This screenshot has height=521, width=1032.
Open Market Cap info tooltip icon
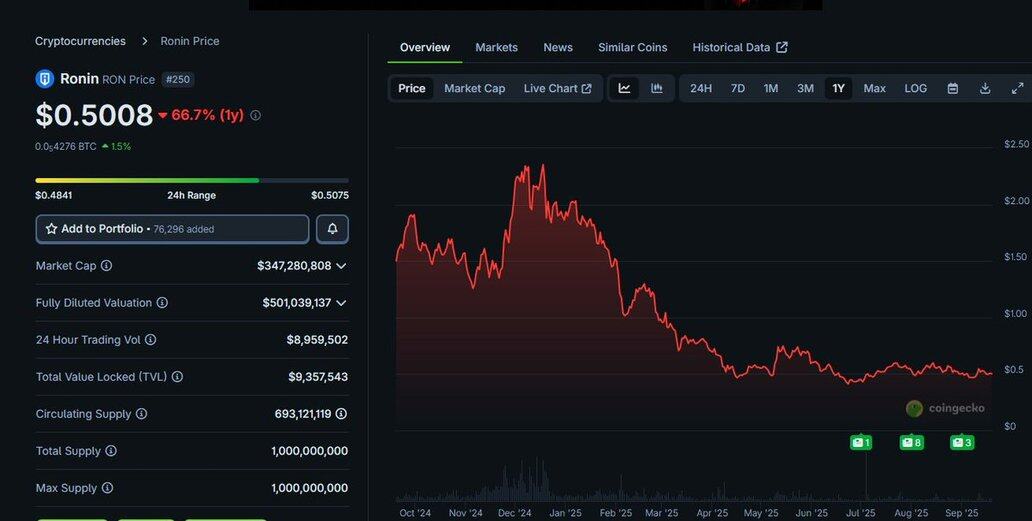coord(106,266)
